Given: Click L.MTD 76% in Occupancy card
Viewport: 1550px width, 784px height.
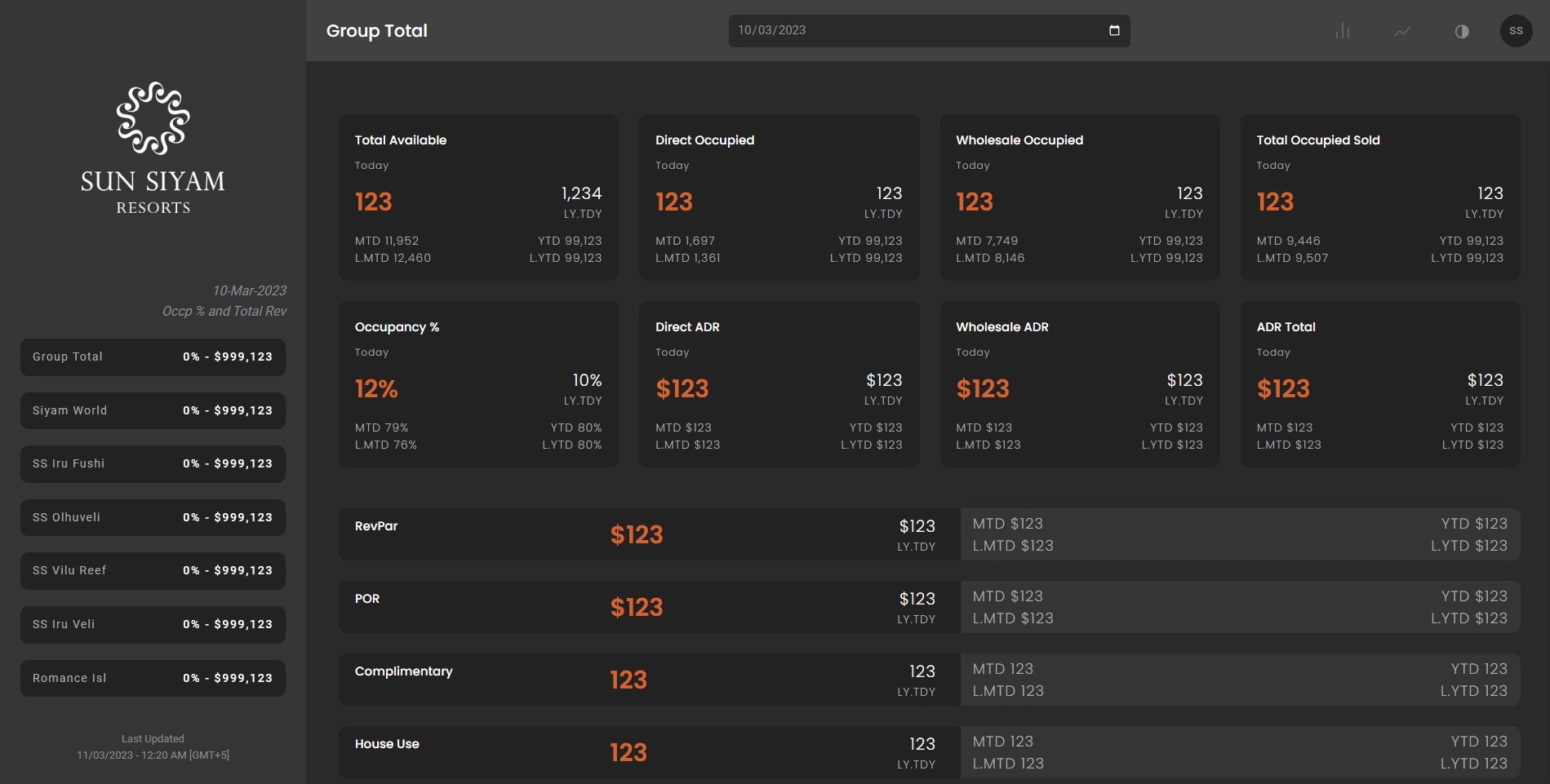Looking at the screenshot, I should (386, 445).
